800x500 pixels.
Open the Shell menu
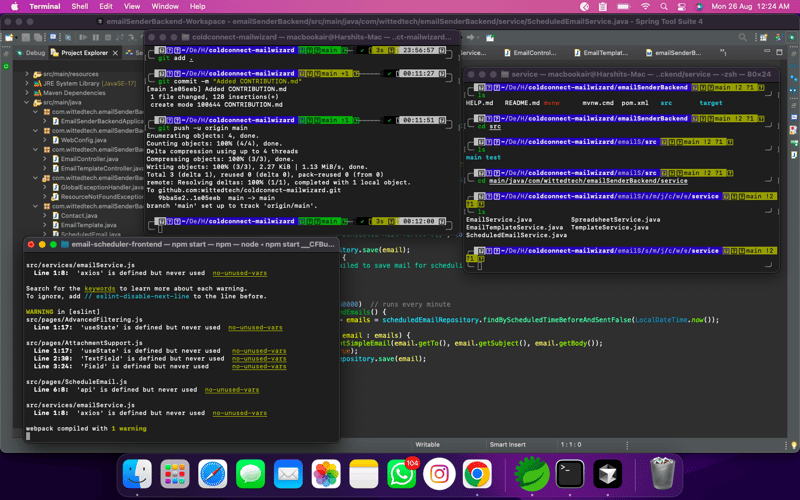(80, 7)
